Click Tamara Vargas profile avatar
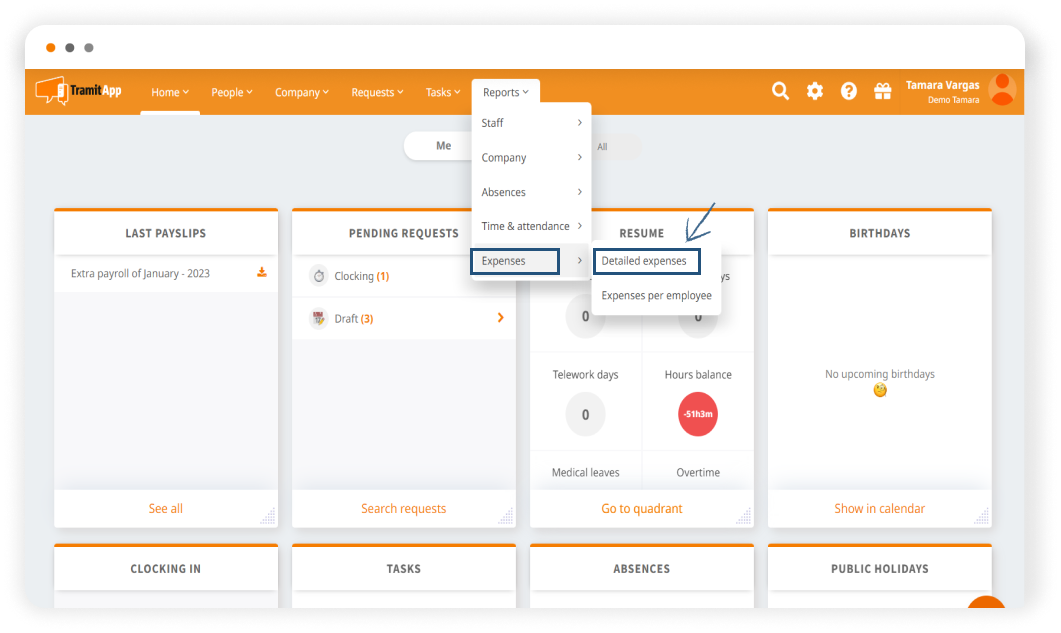Viewport: 1061px width, 633px height. [1001, 90]
